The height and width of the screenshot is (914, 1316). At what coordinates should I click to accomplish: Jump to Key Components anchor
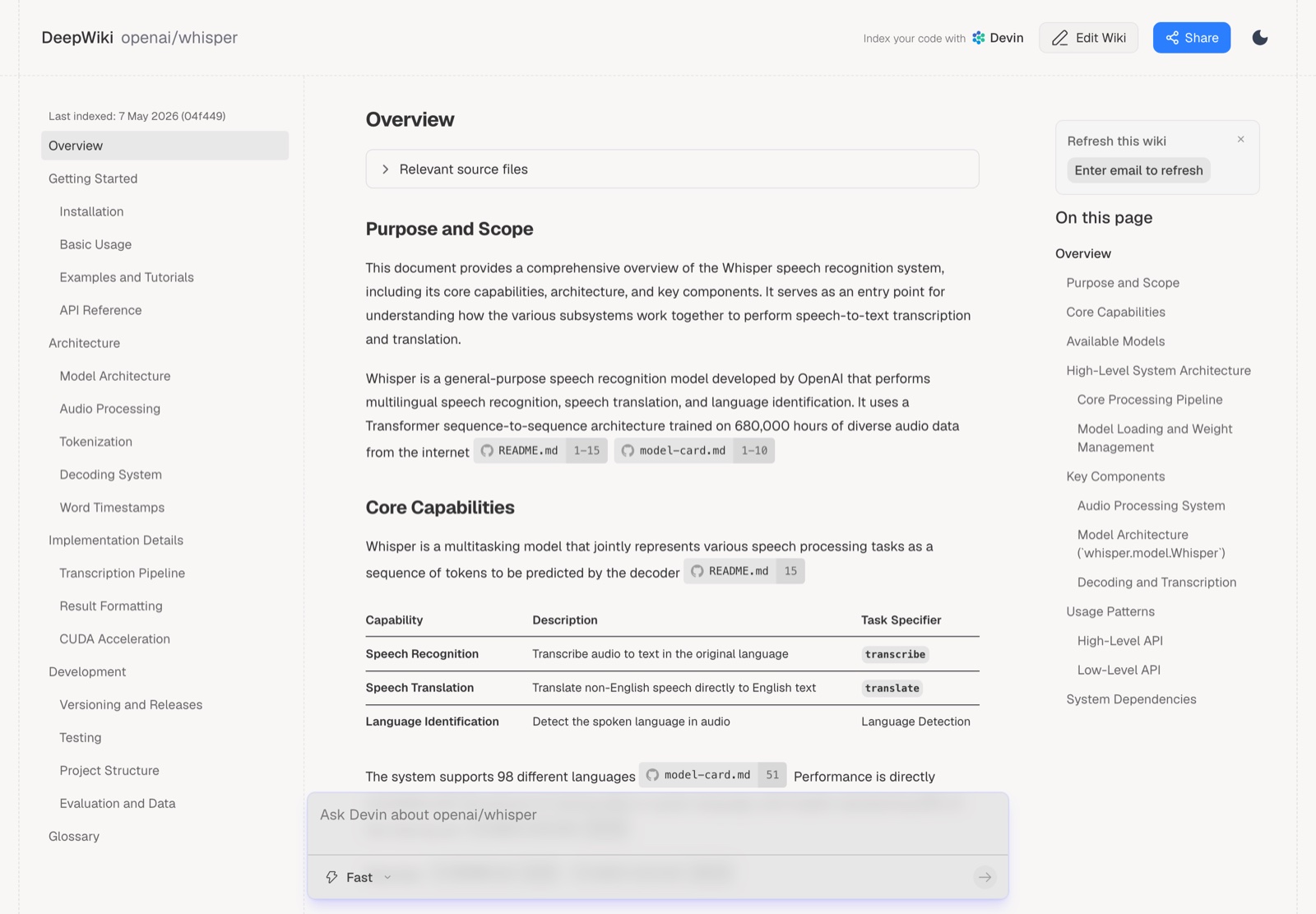pyautogui.click(x=1115, y=476)
